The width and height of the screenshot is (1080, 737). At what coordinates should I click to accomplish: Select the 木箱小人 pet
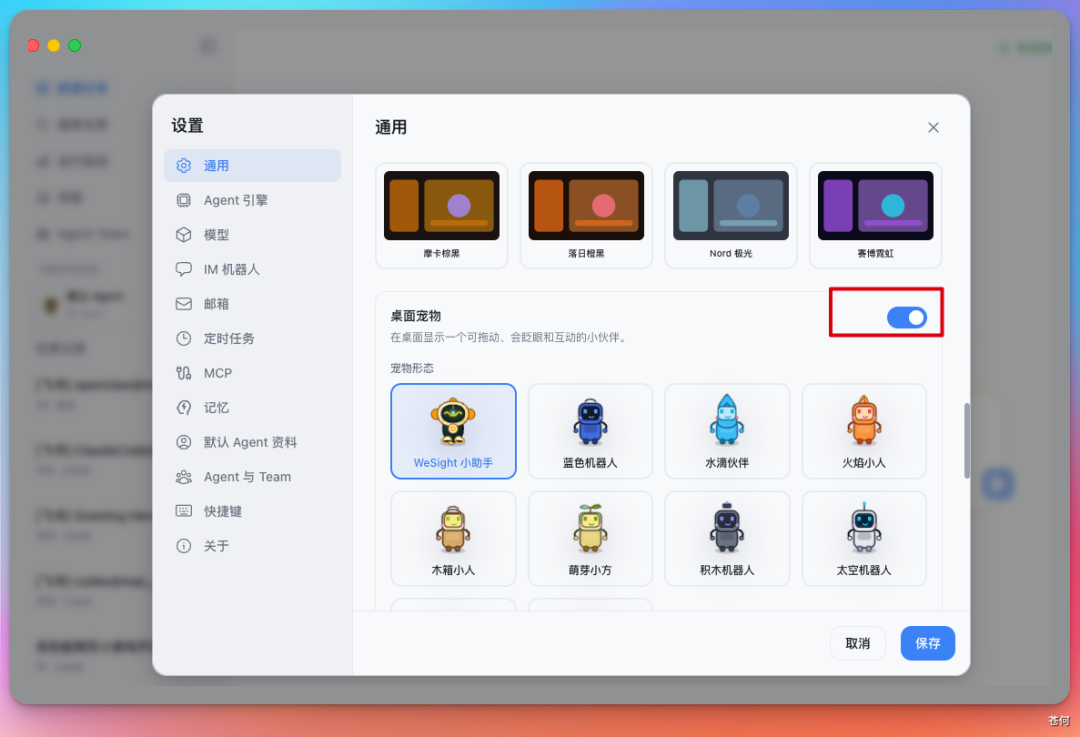pyautogui.click(x=453, y=539)
